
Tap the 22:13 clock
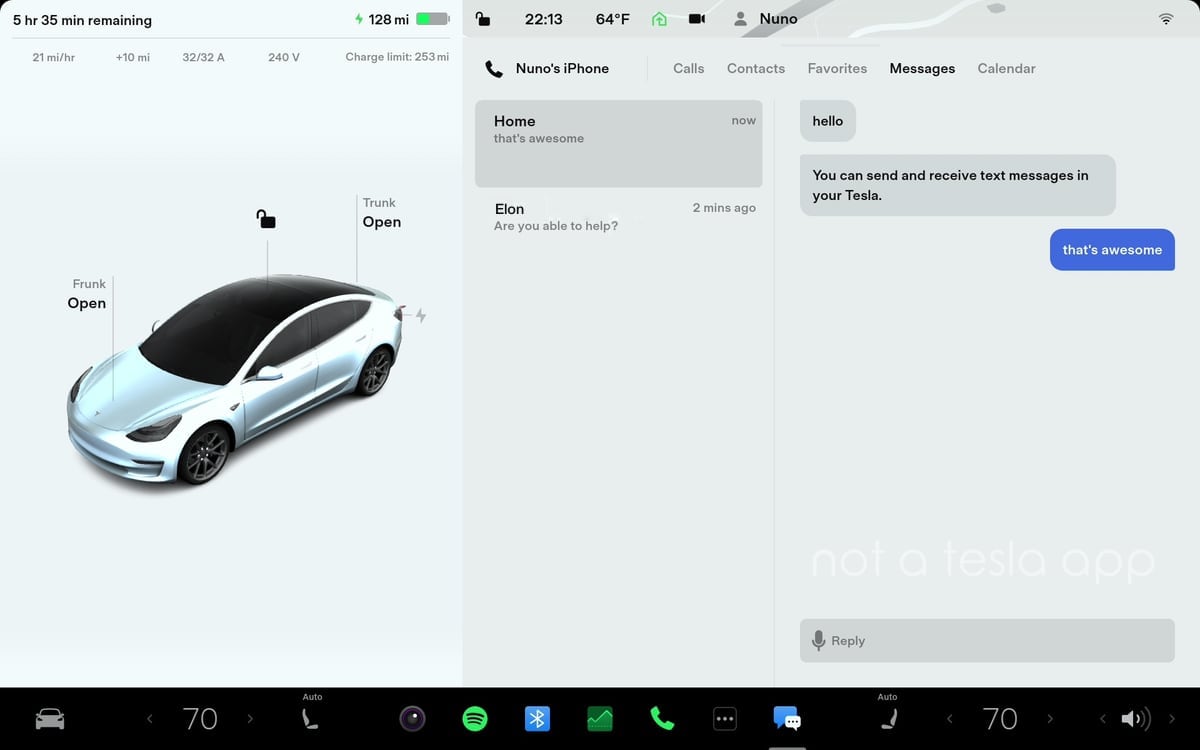pyautogui.click(x=543, y=19)
